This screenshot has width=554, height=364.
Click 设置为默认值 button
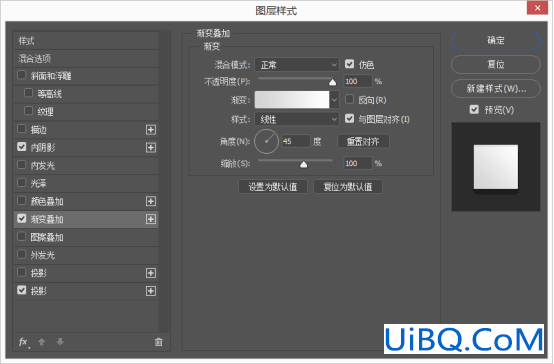click(x=273, y=187)
